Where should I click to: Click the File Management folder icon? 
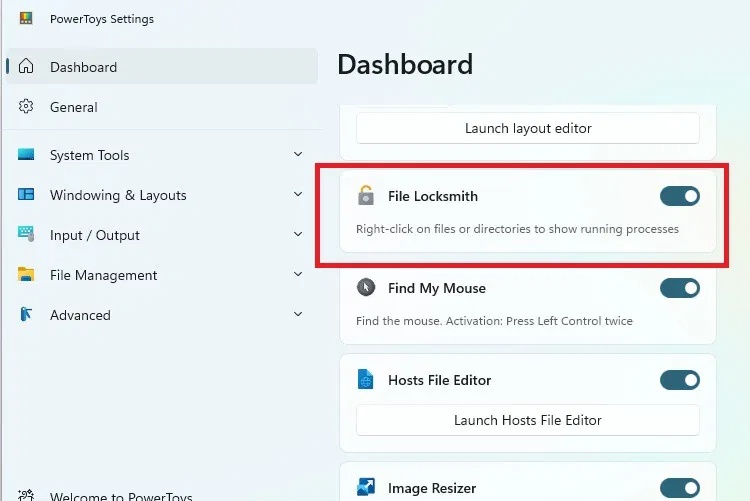26,274
